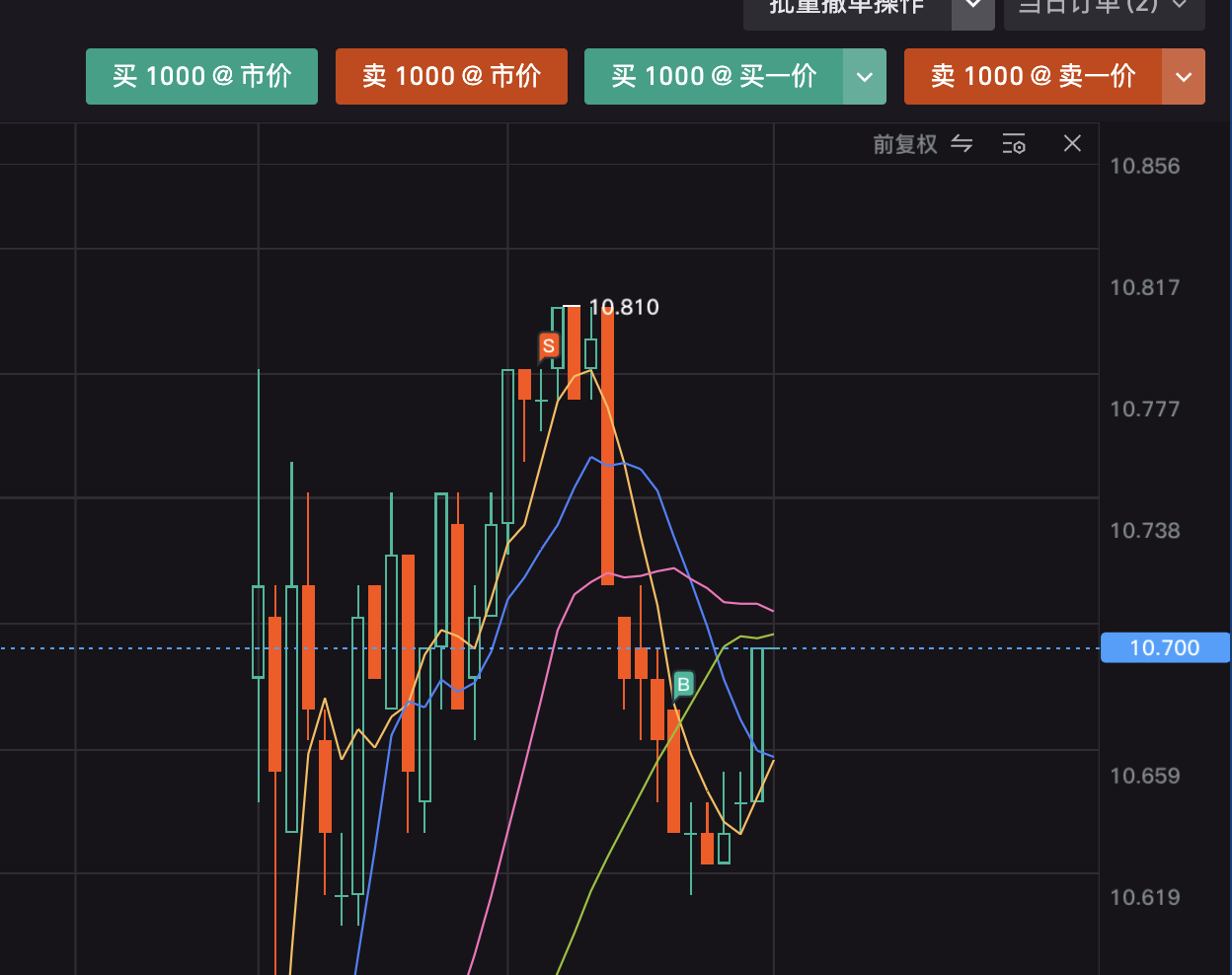The image size is (1232, 975).
Task: Click the 10.810 high price label
Action: point(624,307)
